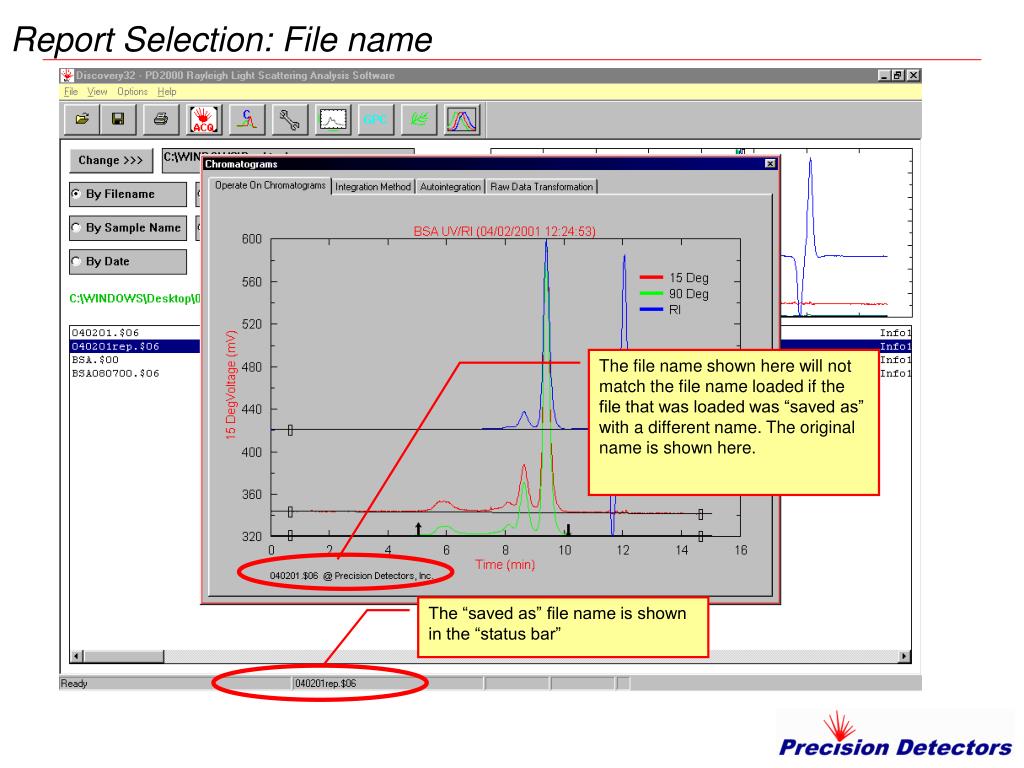1024x768 pixels.
Task: Restore the Discovery32 main window
Action: (x=899, y=76)
